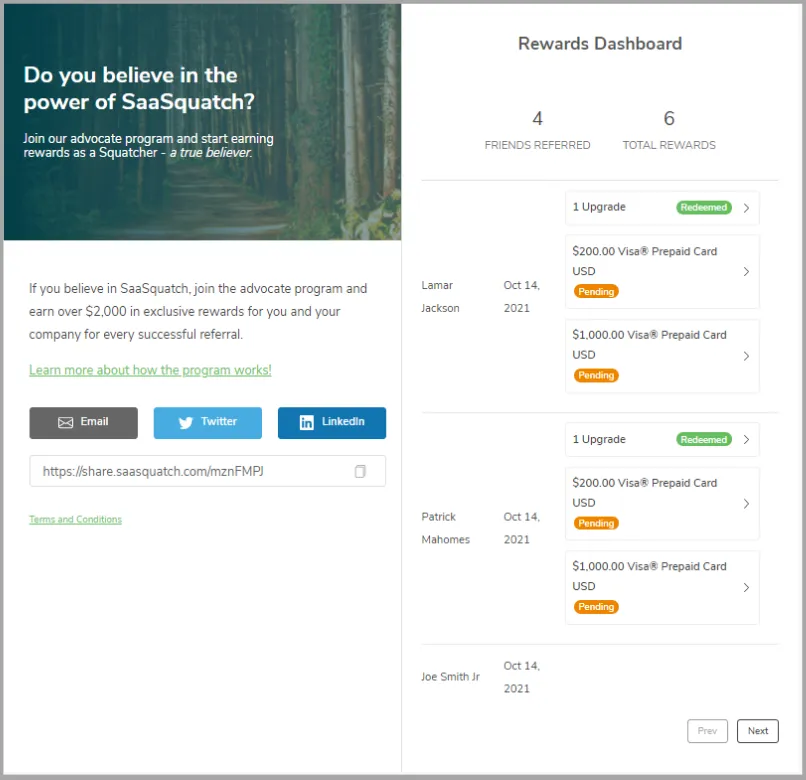Viewport: 806px width, 780px height.
Task: Click Redeemed badge on Lamar Jackson's upgrade
Action: (704, 207)
